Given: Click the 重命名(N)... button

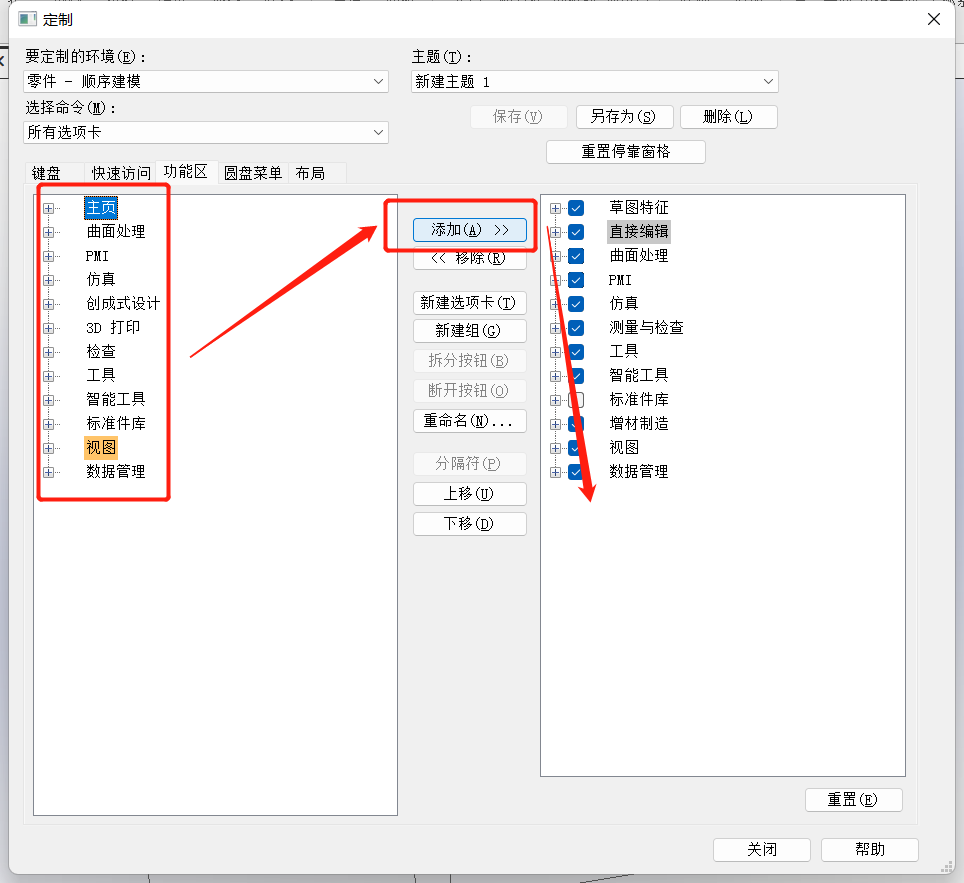Looking at the screenshot, I should coord(470,421).
